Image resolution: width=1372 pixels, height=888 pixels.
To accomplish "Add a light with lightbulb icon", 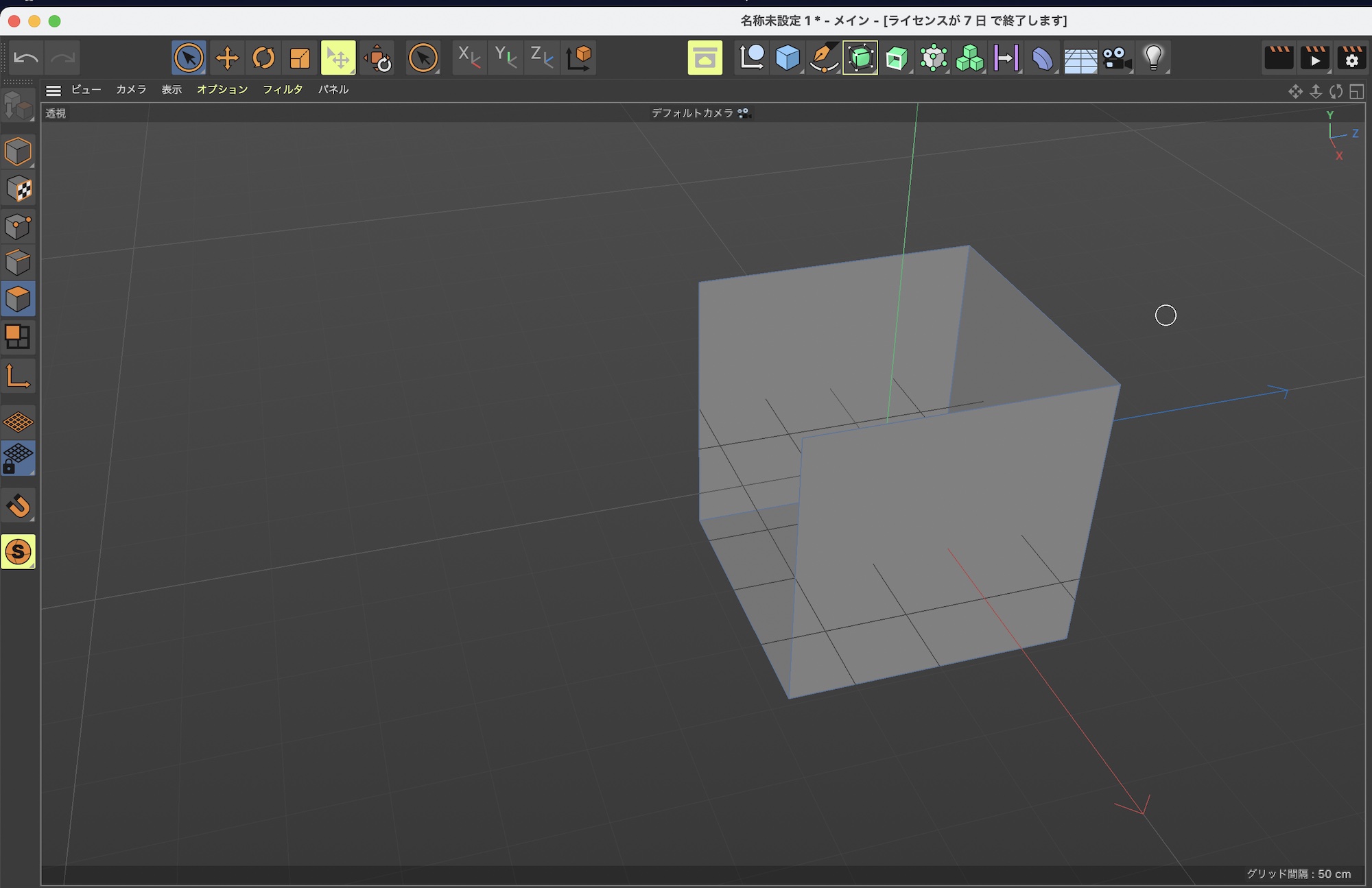I will (1153, 58).
